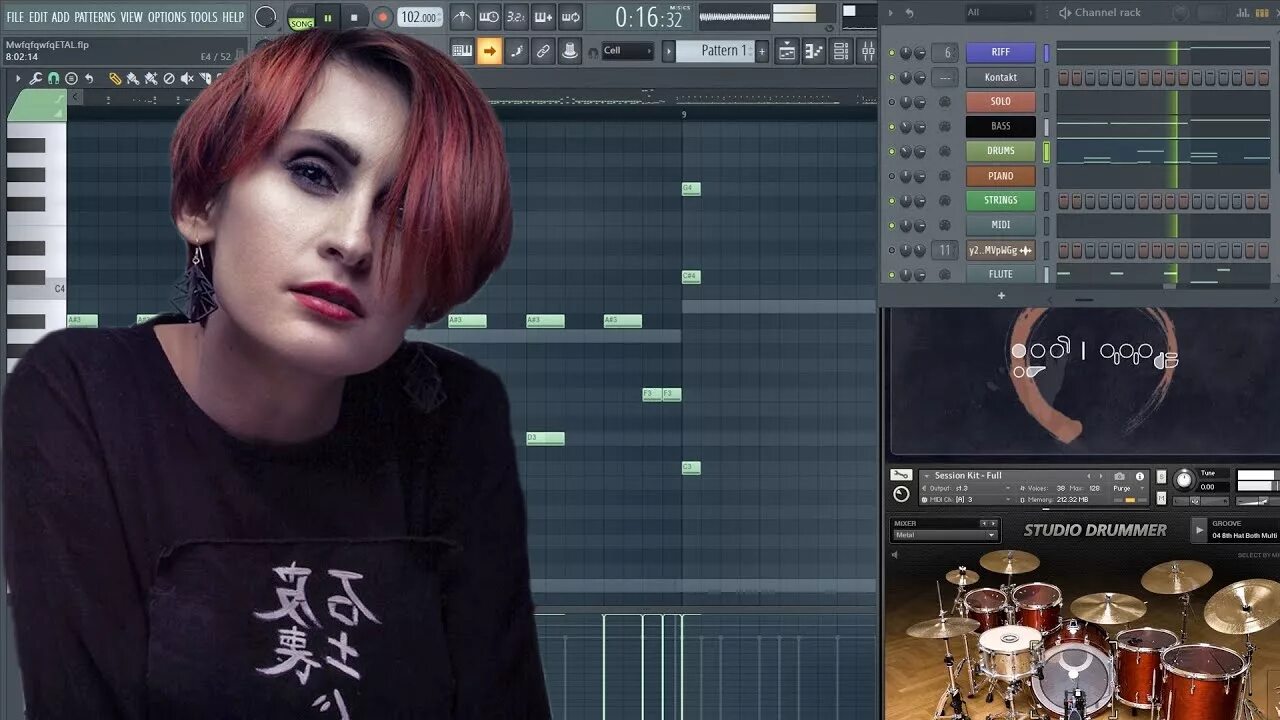Select the FLUTE channel

point(1000,274)
